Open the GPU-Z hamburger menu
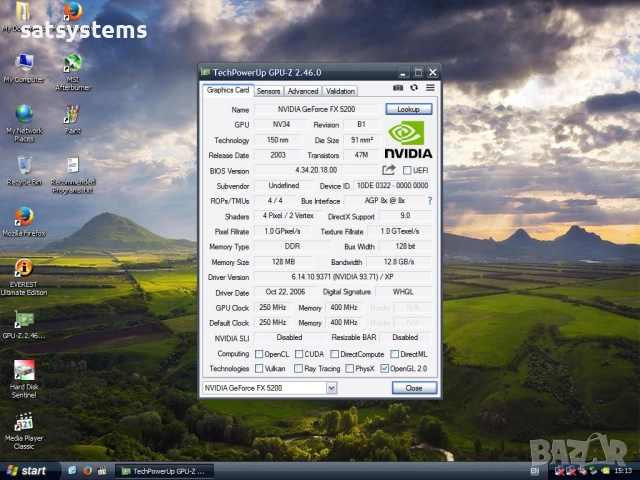The width and height of the screenshot is (640, 480). point(429,90)
